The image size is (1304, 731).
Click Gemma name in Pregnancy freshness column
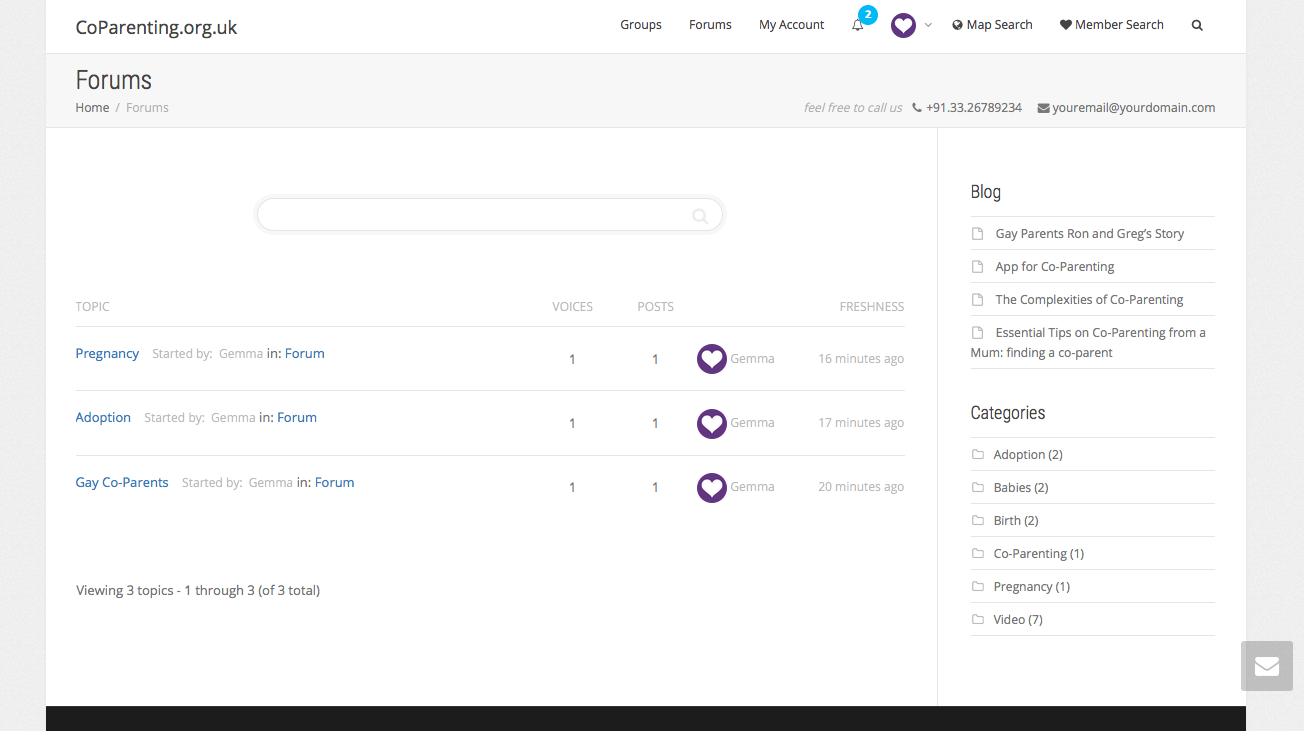(x=753, y=359)
